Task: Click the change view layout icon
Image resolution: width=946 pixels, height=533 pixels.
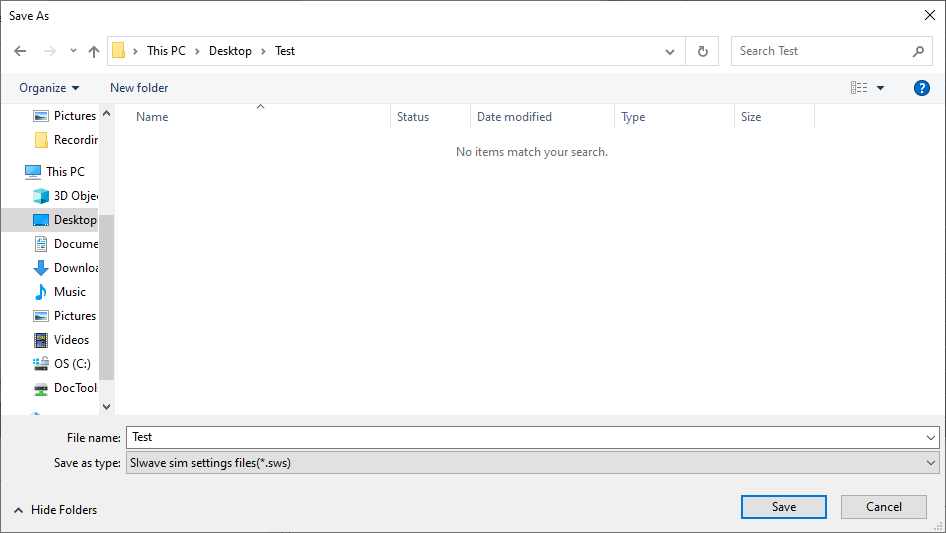Action: [859, 88]
